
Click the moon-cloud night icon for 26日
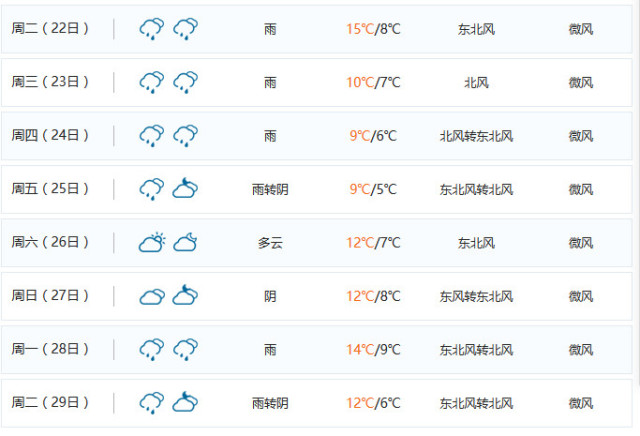(x=185, y=242)
